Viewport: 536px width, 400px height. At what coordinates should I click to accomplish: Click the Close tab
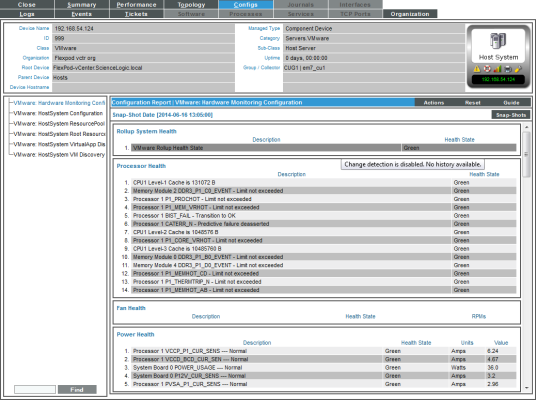pos(27,4)
